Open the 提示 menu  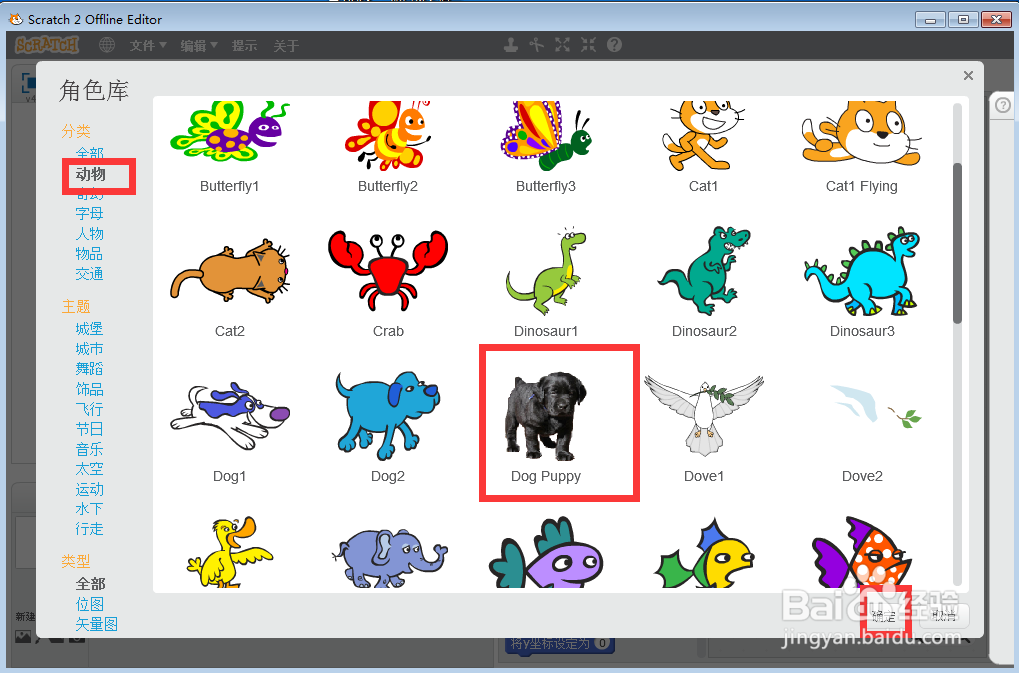[244, 45]
